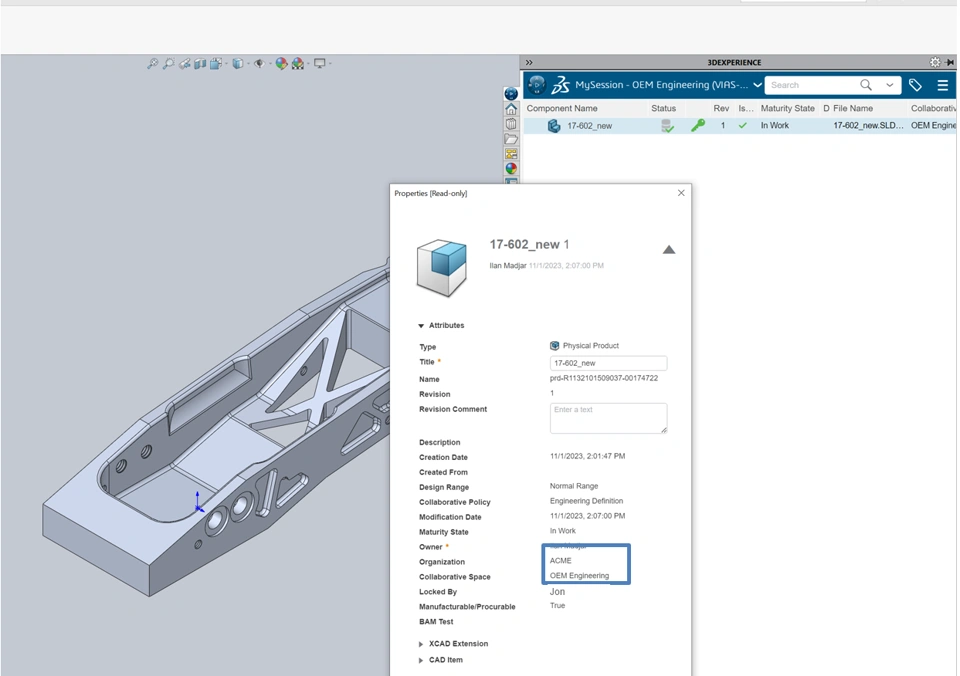The height and width of the screenshot is (676, 960).
Task: Expand the View Orientation dropdown arrow
Action: 226,63
